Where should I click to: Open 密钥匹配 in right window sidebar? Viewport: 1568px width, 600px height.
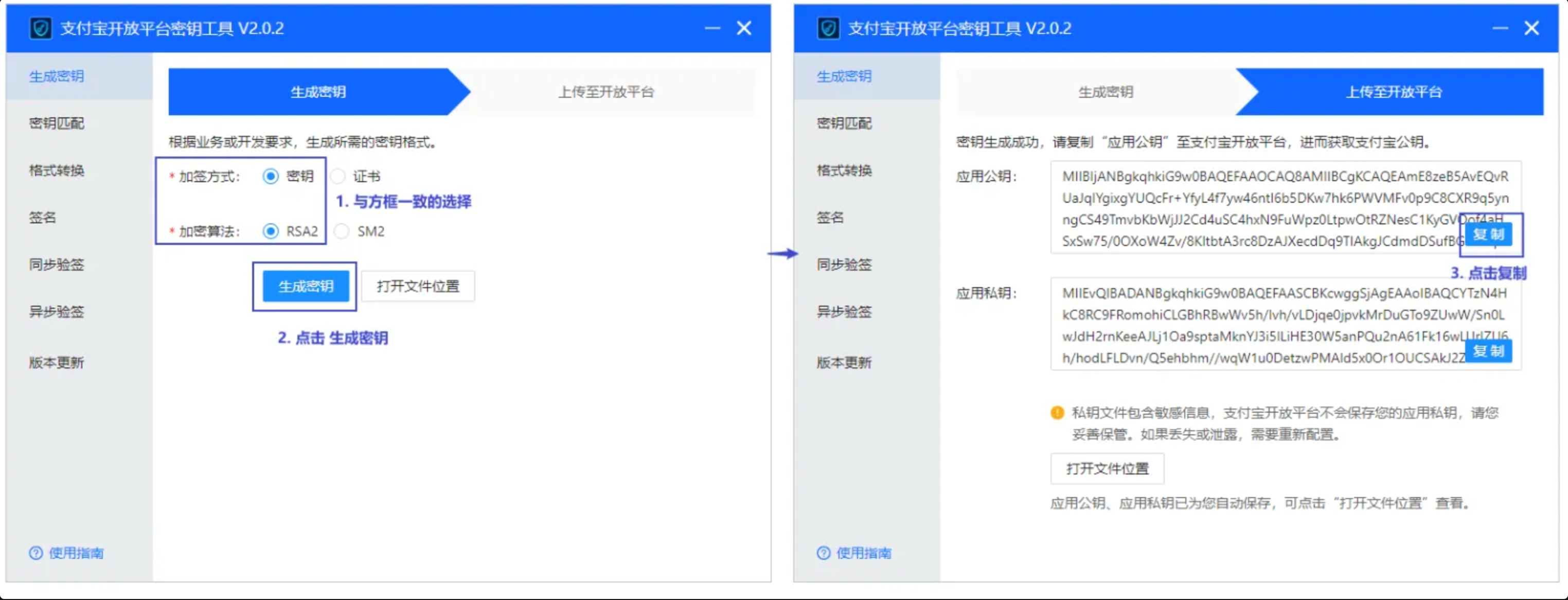coord(867,123)
